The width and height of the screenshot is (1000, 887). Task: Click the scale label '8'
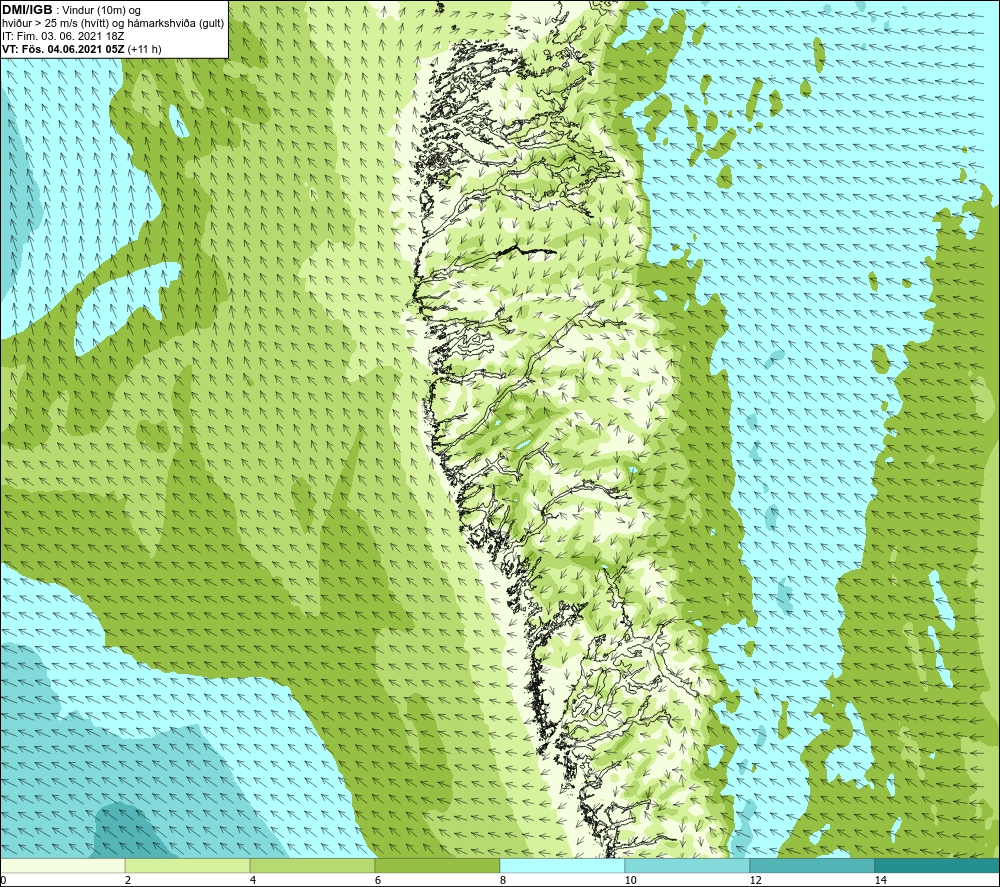click(x=503, y=880)
